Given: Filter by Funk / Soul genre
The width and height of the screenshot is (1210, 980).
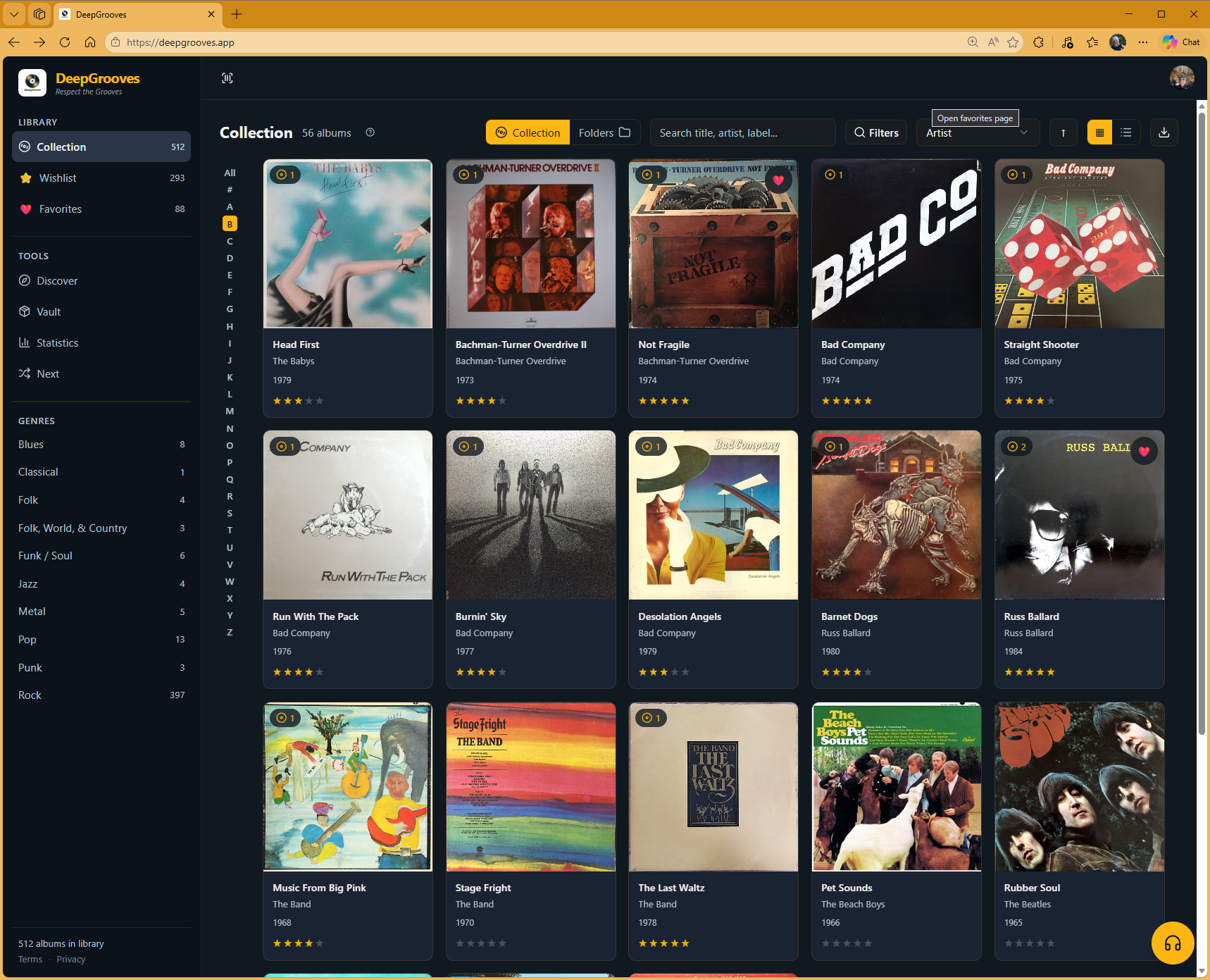Looking at the screenshot, I should point(101,555).
